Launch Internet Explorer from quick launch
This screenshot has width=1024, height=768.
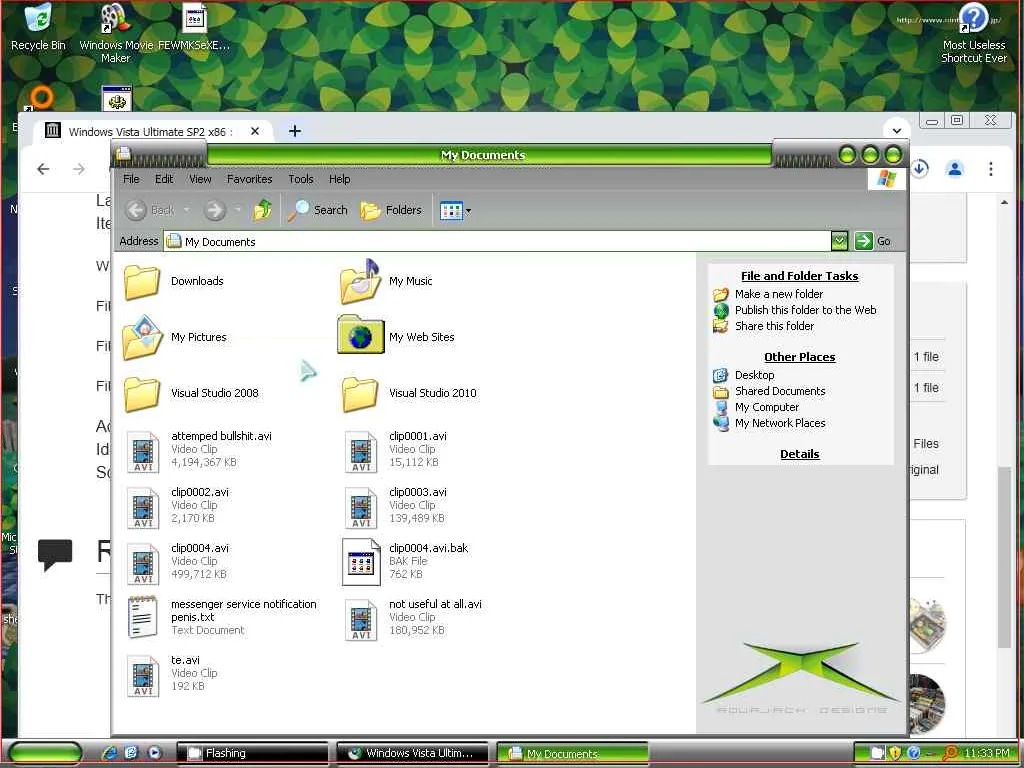click(x=110, y=752)
